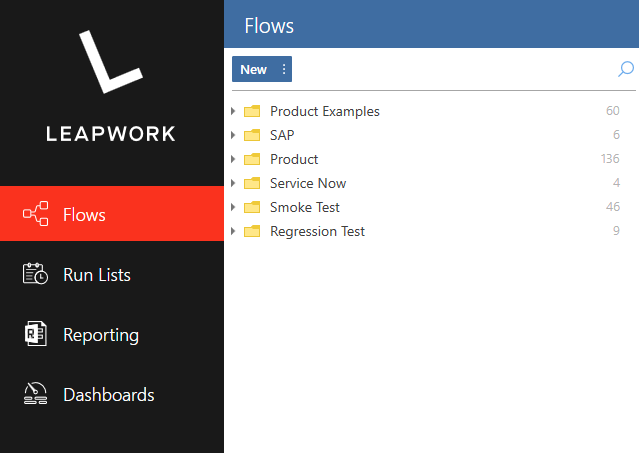Viewport: 639px width, 453px height.
Task: Open the search magnifier icon
Action: pyautogui.click(x=626, y=69)
